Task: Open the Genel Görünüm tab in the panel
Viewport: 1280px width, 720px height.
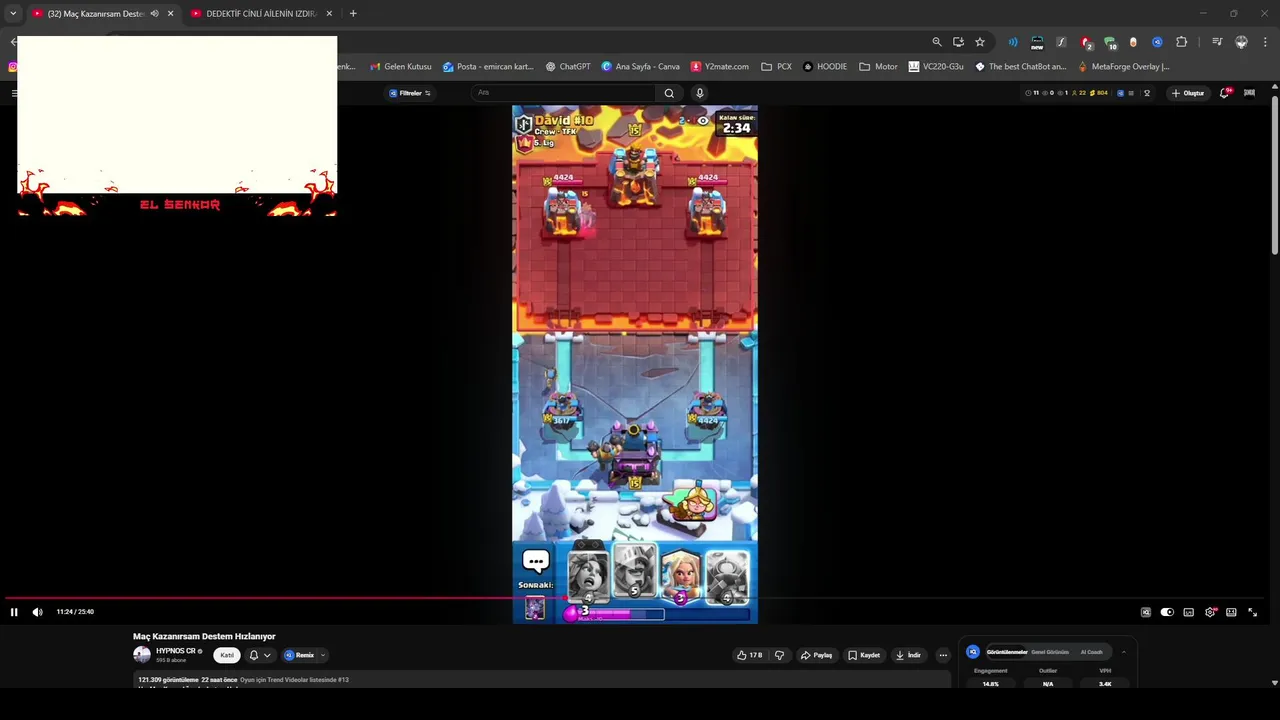Action: (x=1050, y=652)
